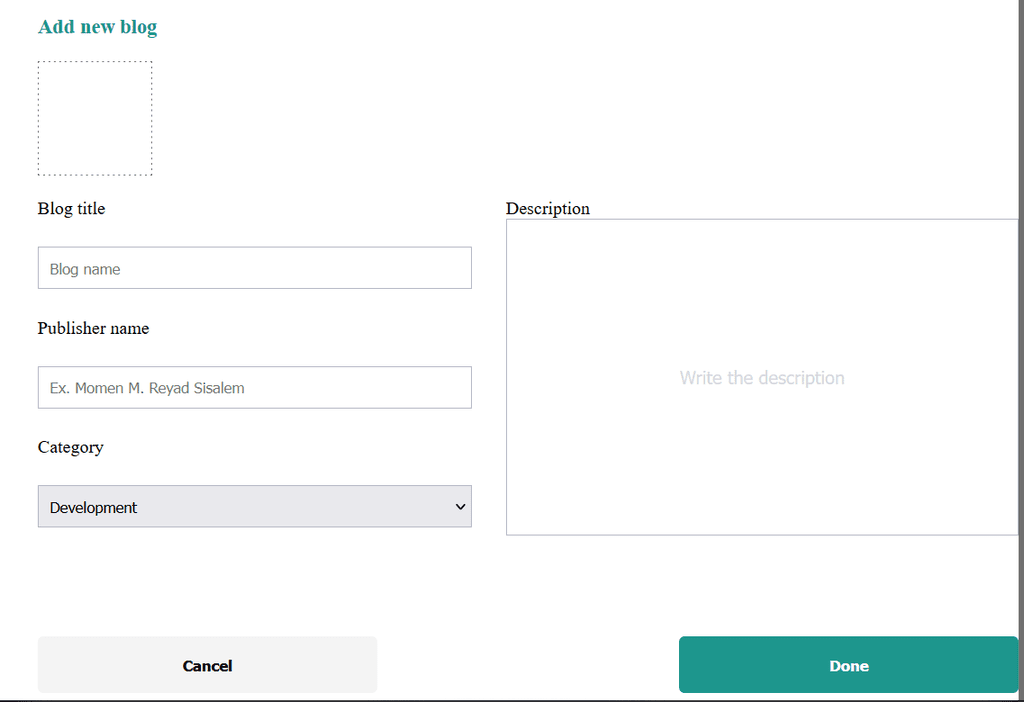Click the Category label
1024x702 pixels.
point(71,448)
